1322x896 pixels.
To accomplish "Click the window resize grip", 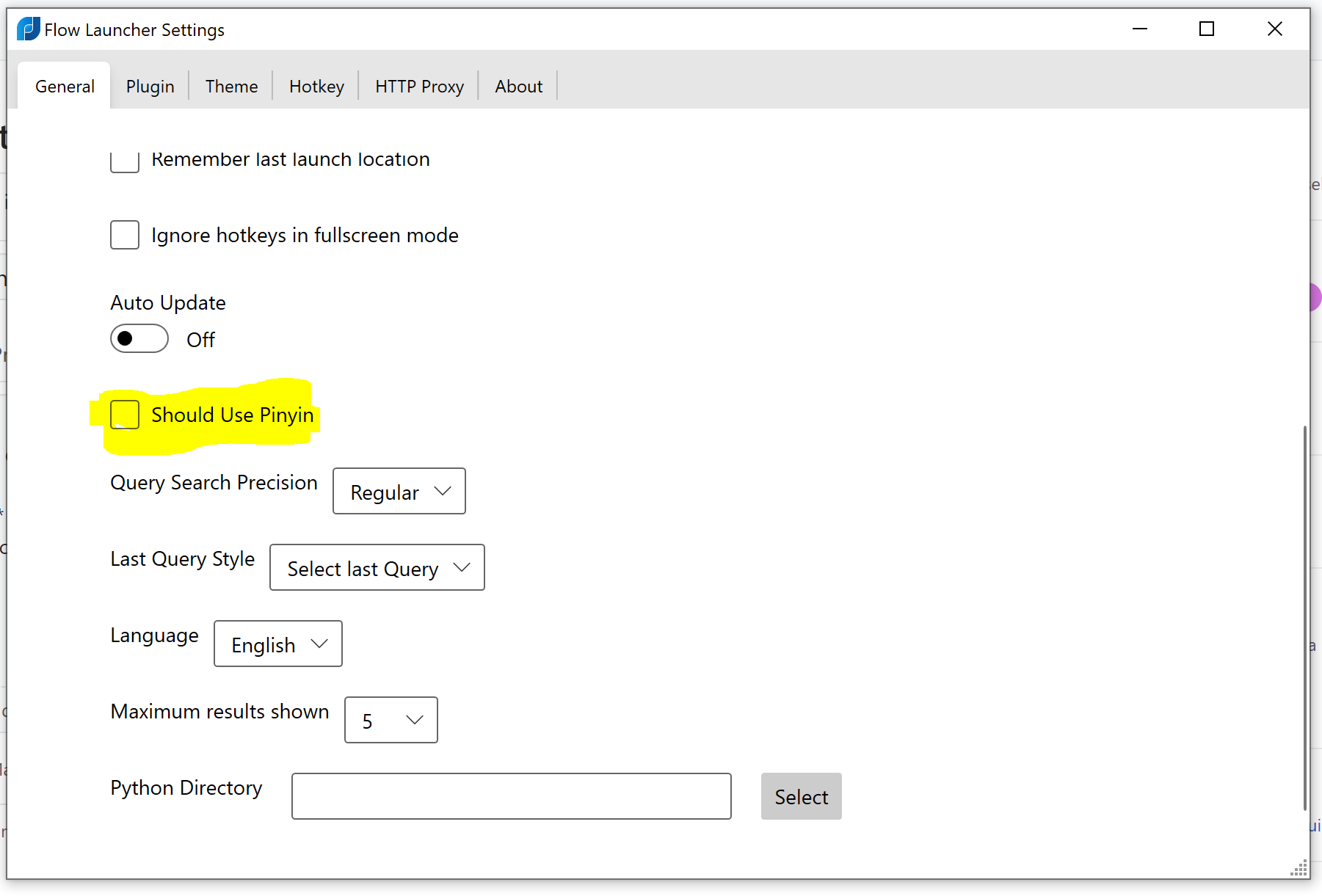I will point(1299,869).
